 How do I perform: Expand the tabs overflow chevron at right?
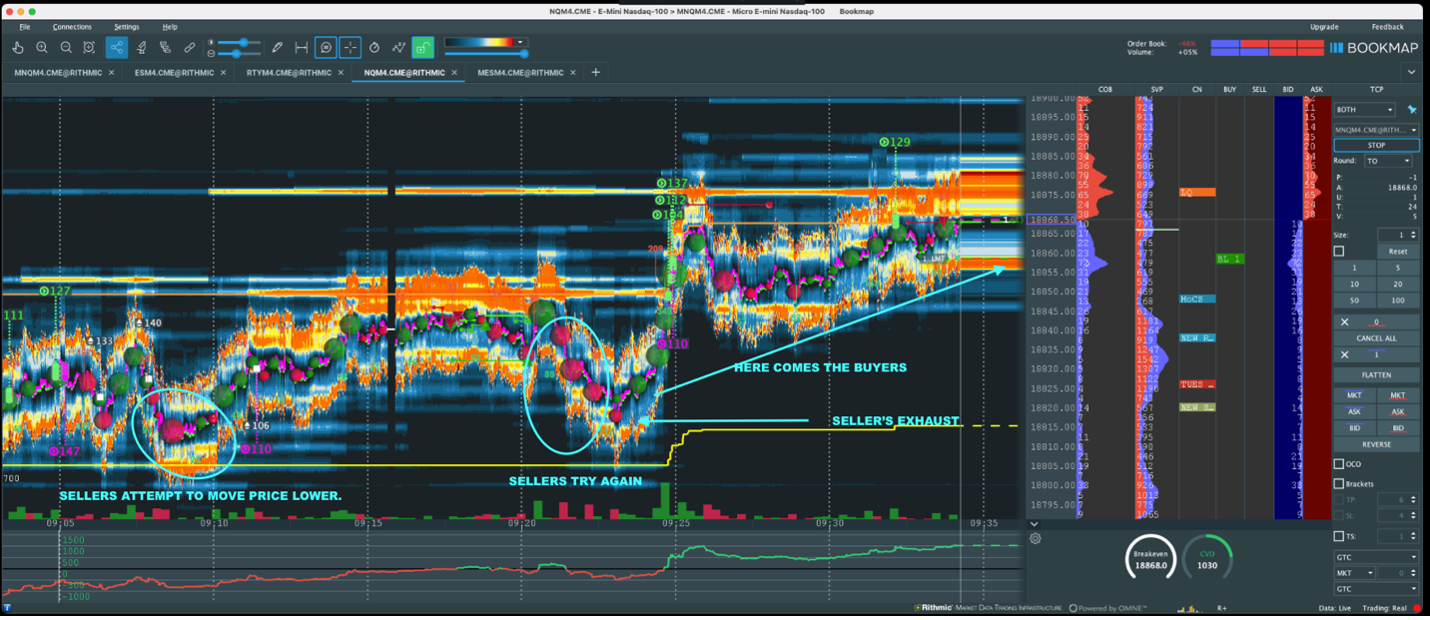coord(1411,72)
